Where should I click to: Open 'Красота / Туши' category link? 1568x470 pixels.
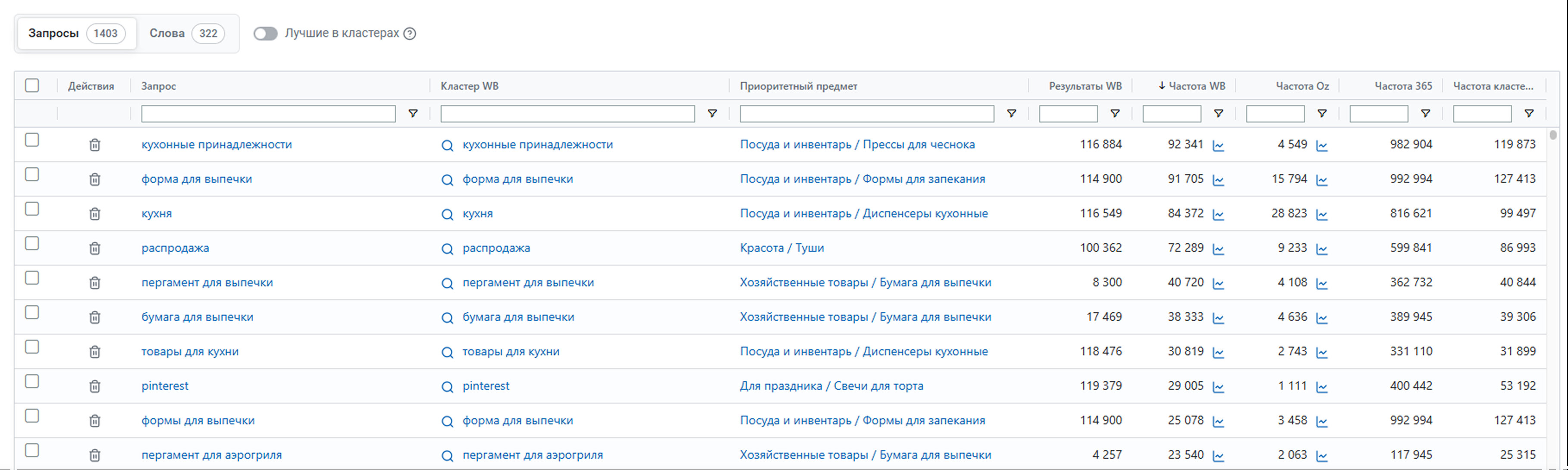click(781, 248)
